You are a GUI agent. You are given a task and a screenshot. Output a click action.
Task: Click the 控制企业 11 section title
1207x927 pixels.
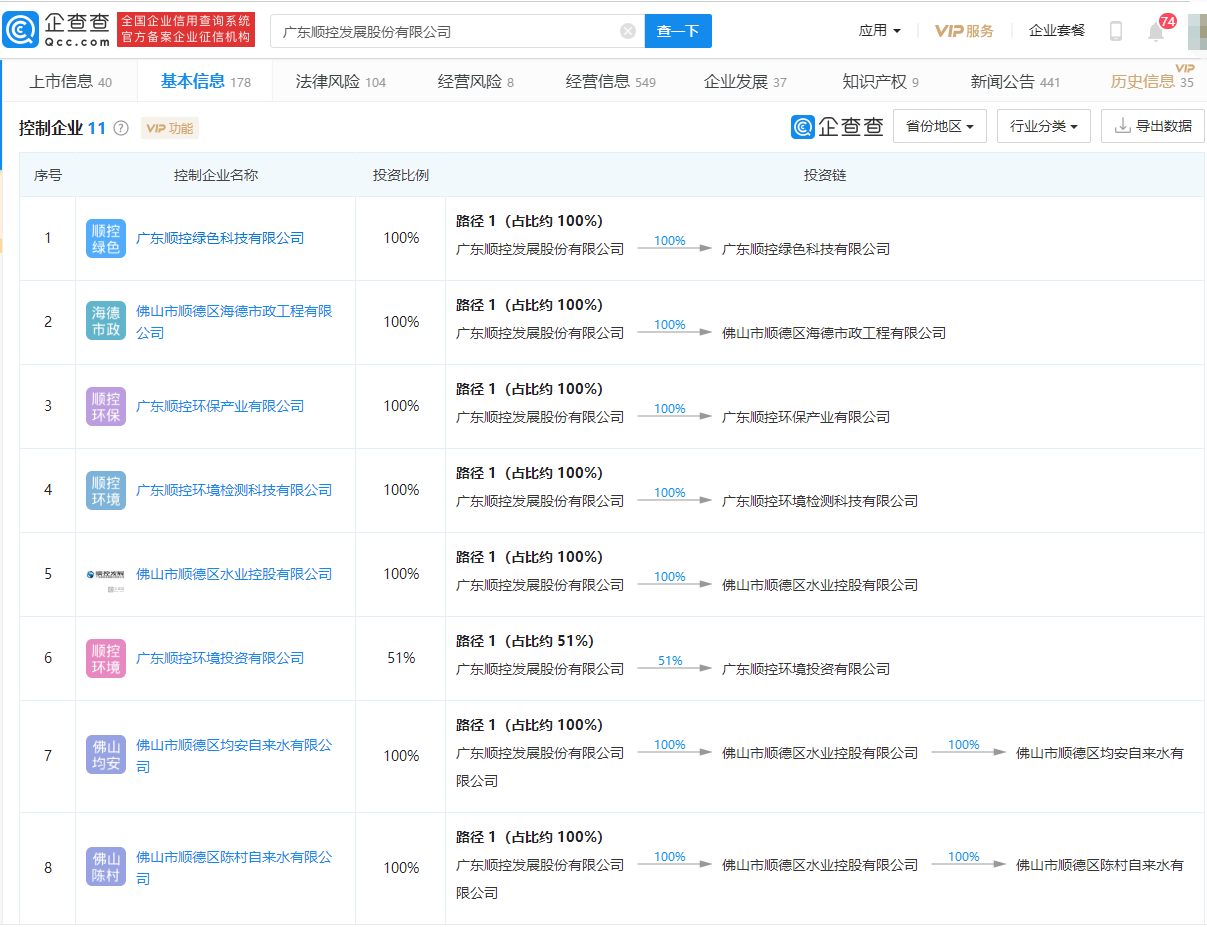(x=62, y=128)
